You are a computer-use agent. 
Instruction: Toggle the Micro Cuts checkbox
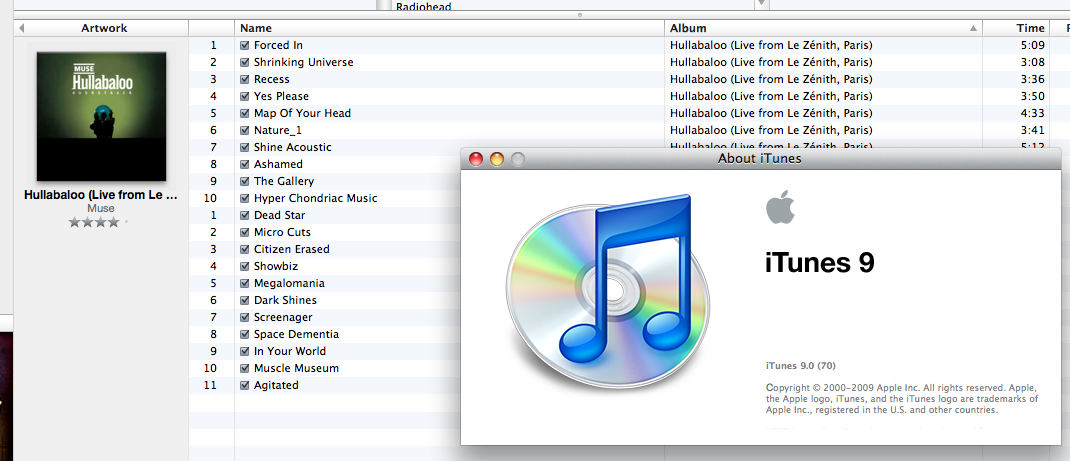(x=245, y=233)
